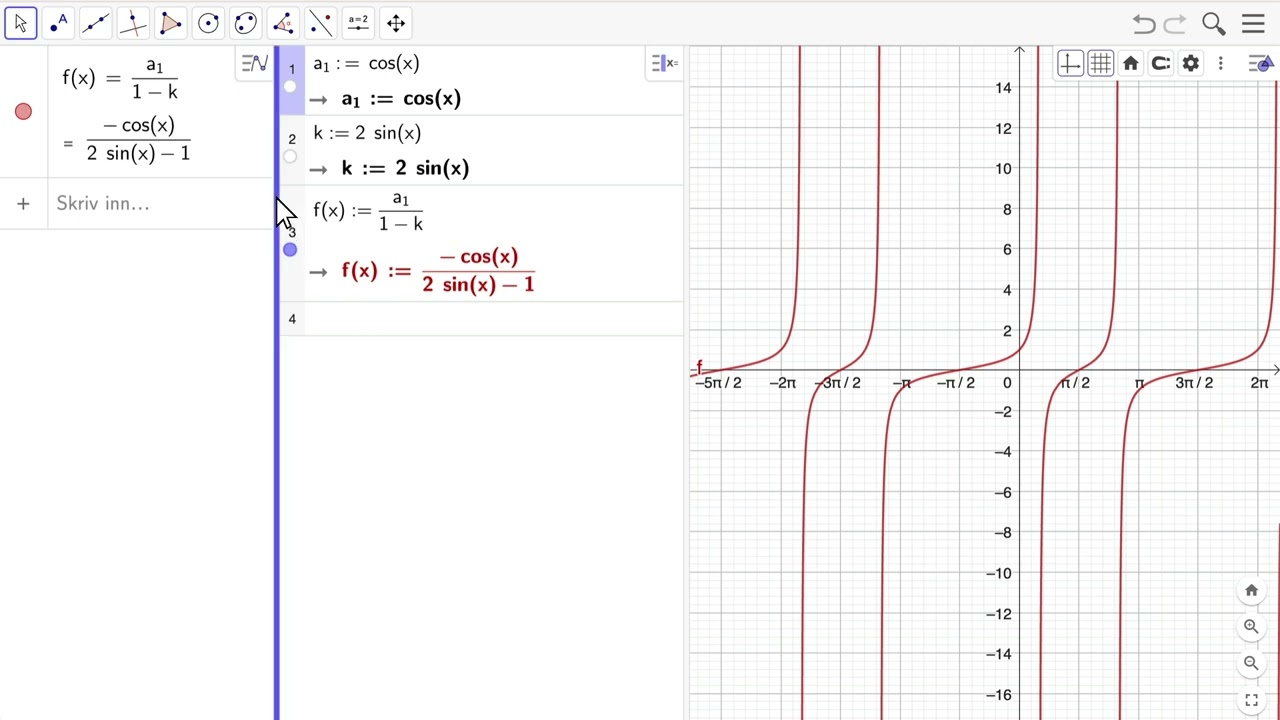1280x720 pixels.
Task: Toggle Graphics view style bar
Action: tap(1261, 64)
